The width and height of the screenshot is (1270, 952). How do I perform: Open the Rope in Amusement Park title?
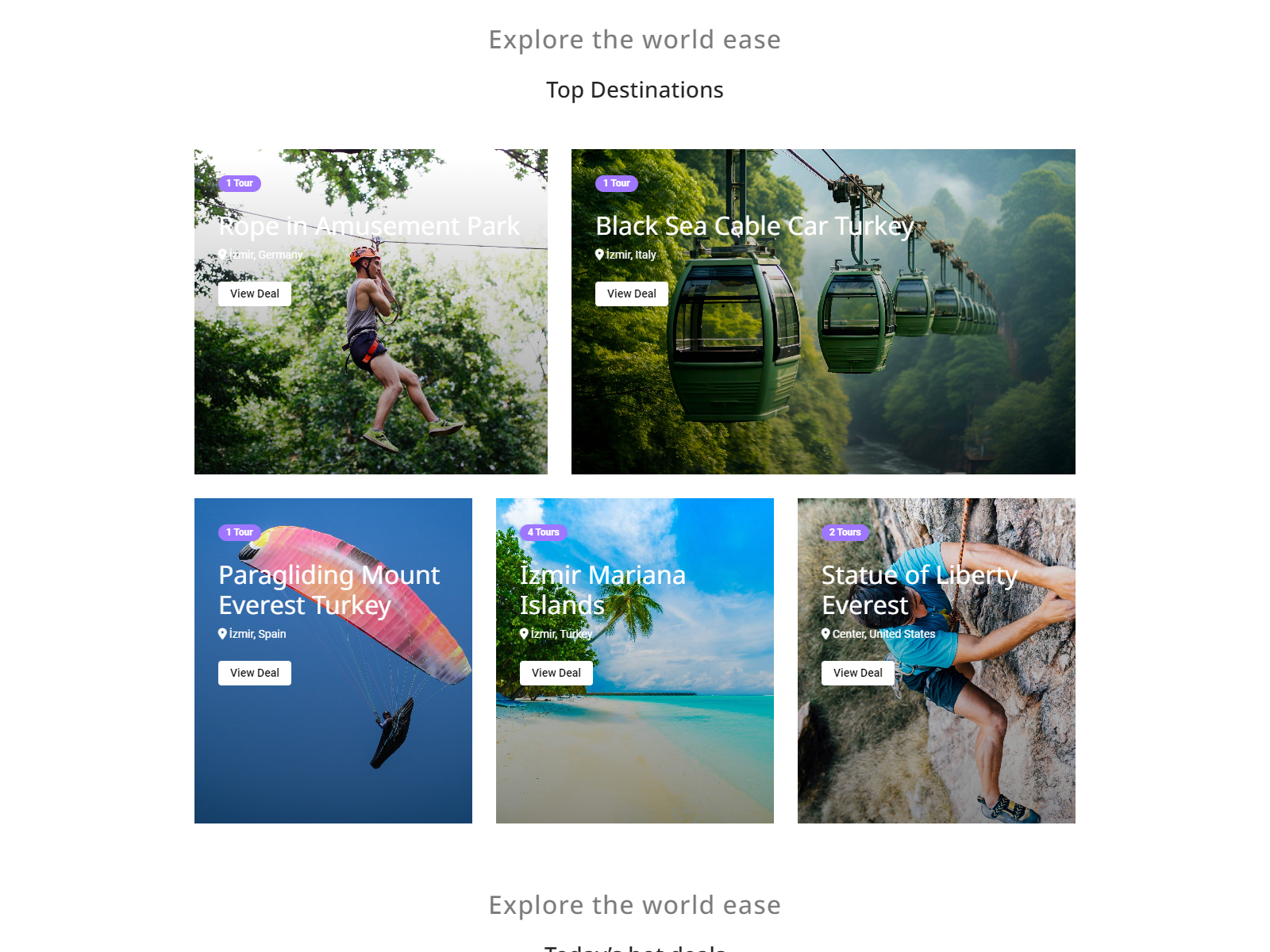(369, 226)
